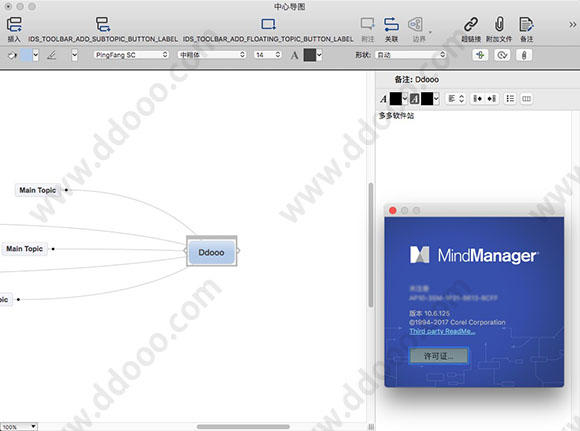The width and height of the screenshot is (580, 431).
Task: Open the 超链接 hyperlink tool
Action: (471, 24)
